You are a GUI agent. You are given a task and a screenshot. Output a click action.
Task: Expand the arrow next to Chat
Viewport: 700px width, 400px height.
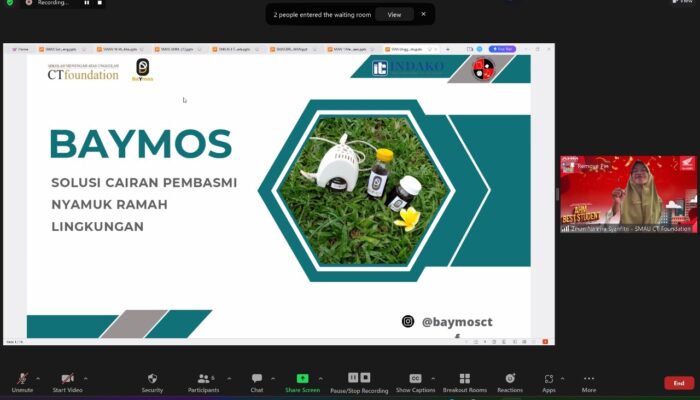(273, 379)
